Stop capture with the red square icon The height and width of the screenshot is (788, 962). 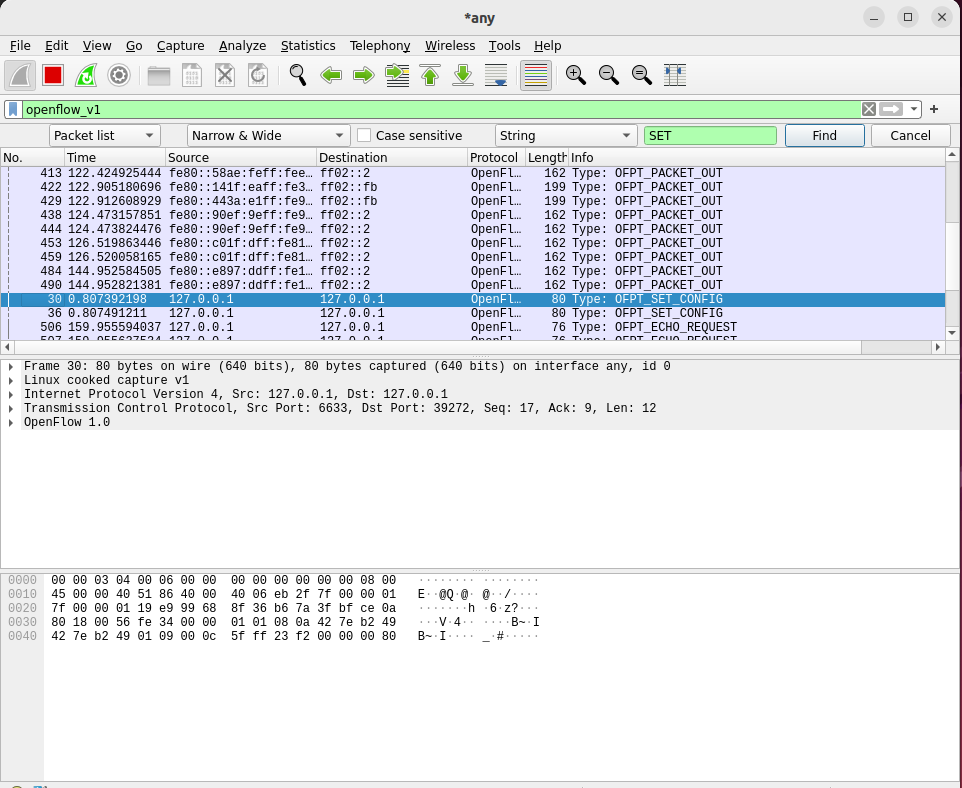pyautogui.click(x=53, y=75)
